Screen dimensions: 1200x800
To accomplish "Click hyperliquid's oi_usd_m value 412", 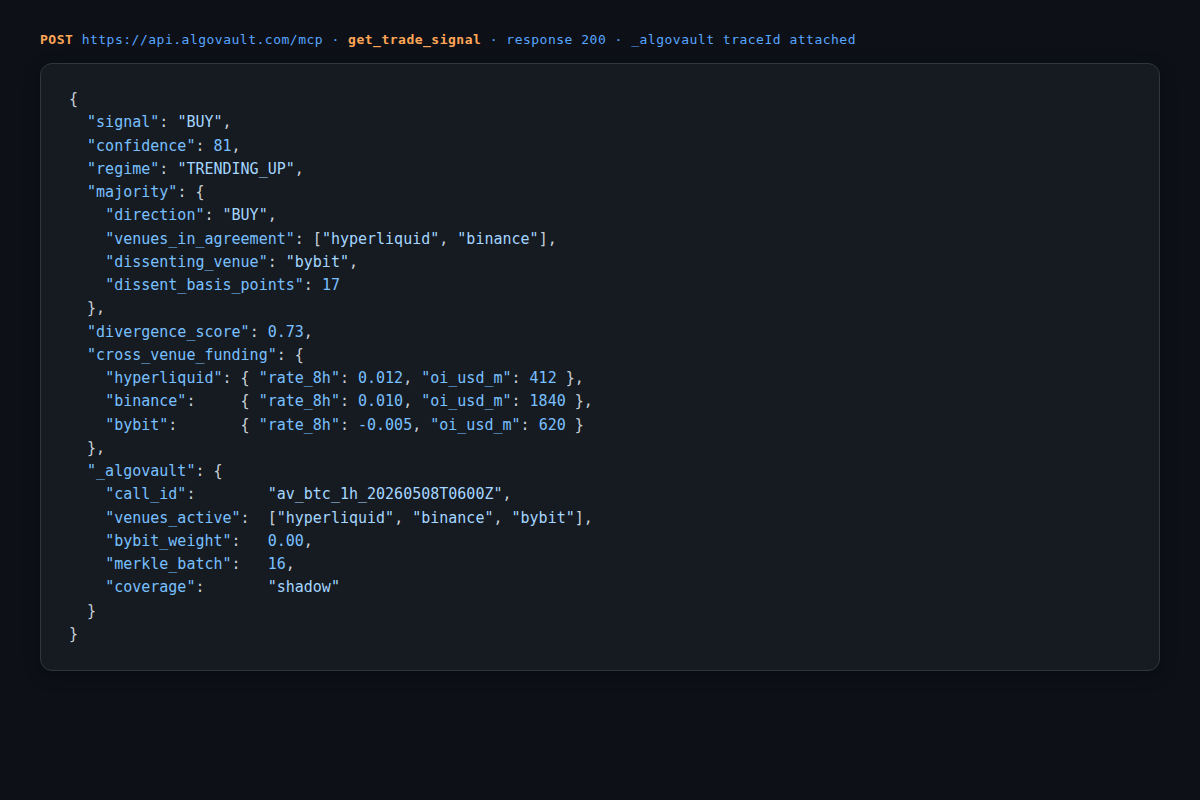I will pyautogui.click(x=544, y=378).
